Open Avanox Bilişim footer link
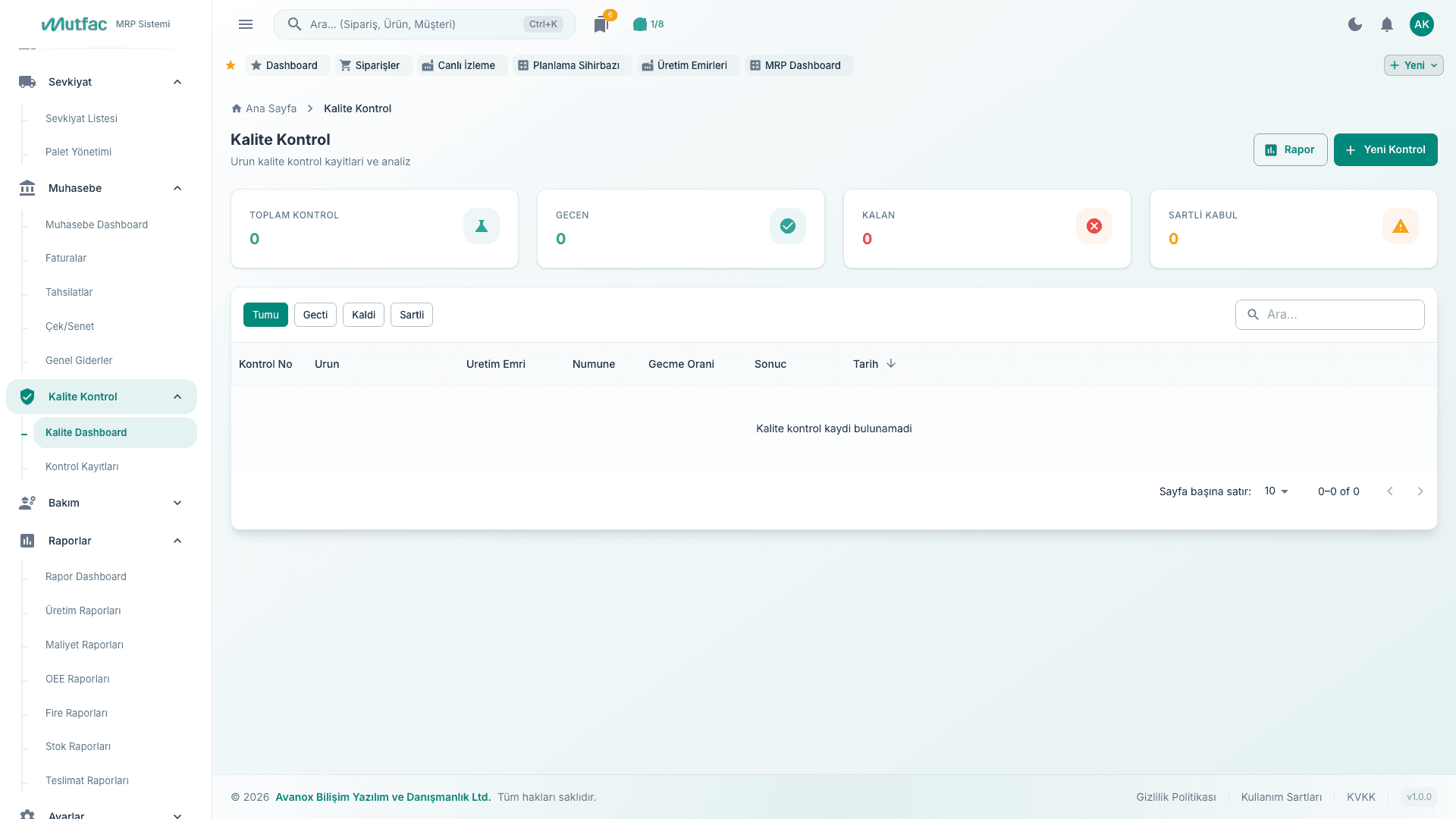 pos(383,797)
